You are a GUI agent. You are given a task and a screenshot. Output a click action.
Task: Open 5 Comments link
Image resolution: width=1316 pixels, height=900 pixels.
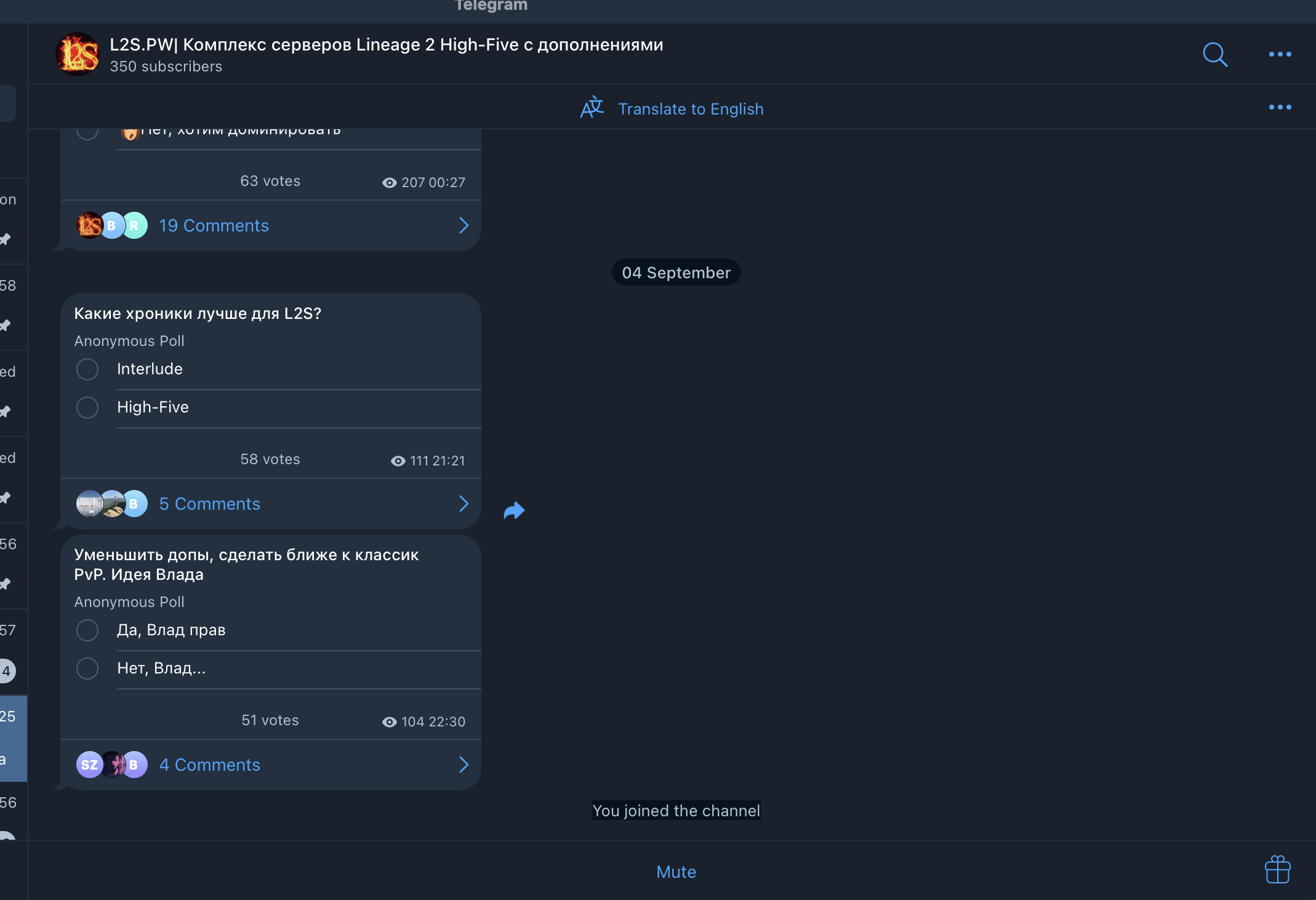[209, 504]
